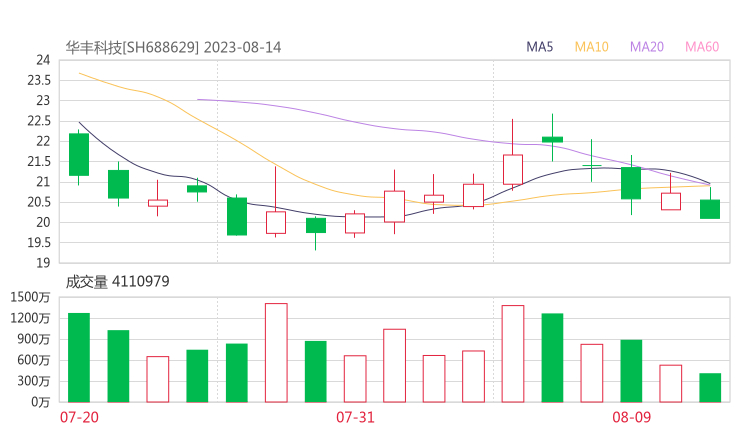740x440 pixels.
Task: Select the 07-20 date label on x-axis
Action: (79, 416)
